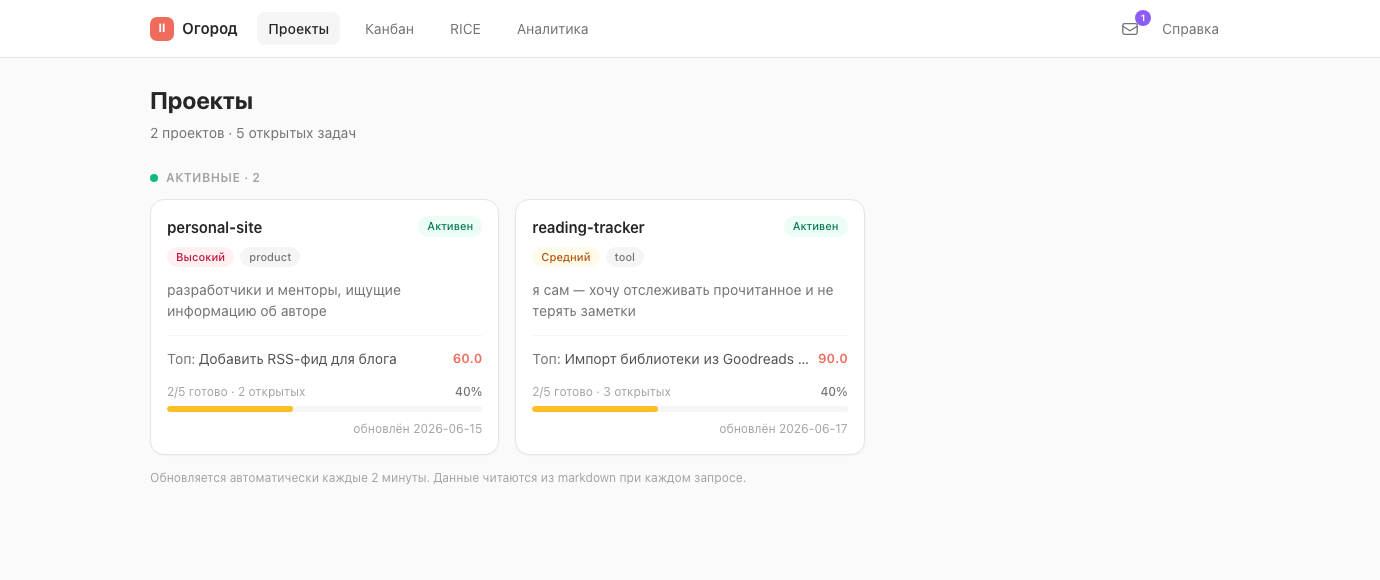Image resolution: width=1380 pixels, height=580 pixels.
Task: Select the tool tag on reading-tracker
Action: tap(624, 257)
